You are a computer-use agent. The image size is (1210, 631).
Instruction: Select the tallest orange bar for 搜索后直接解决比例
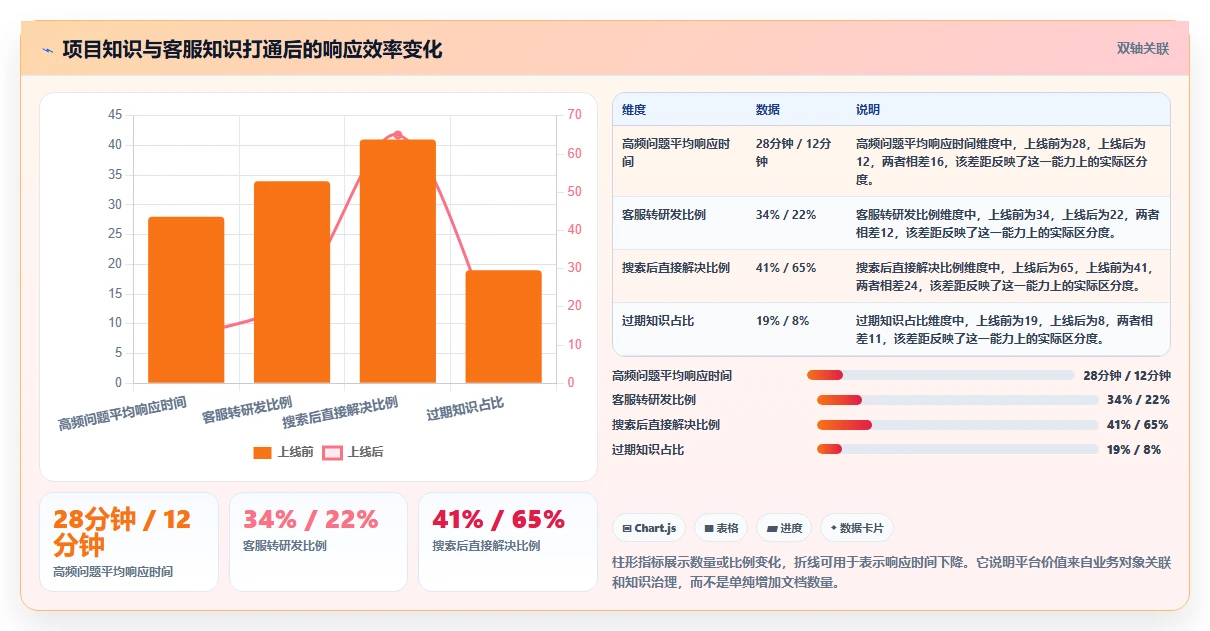coord(398,261)
